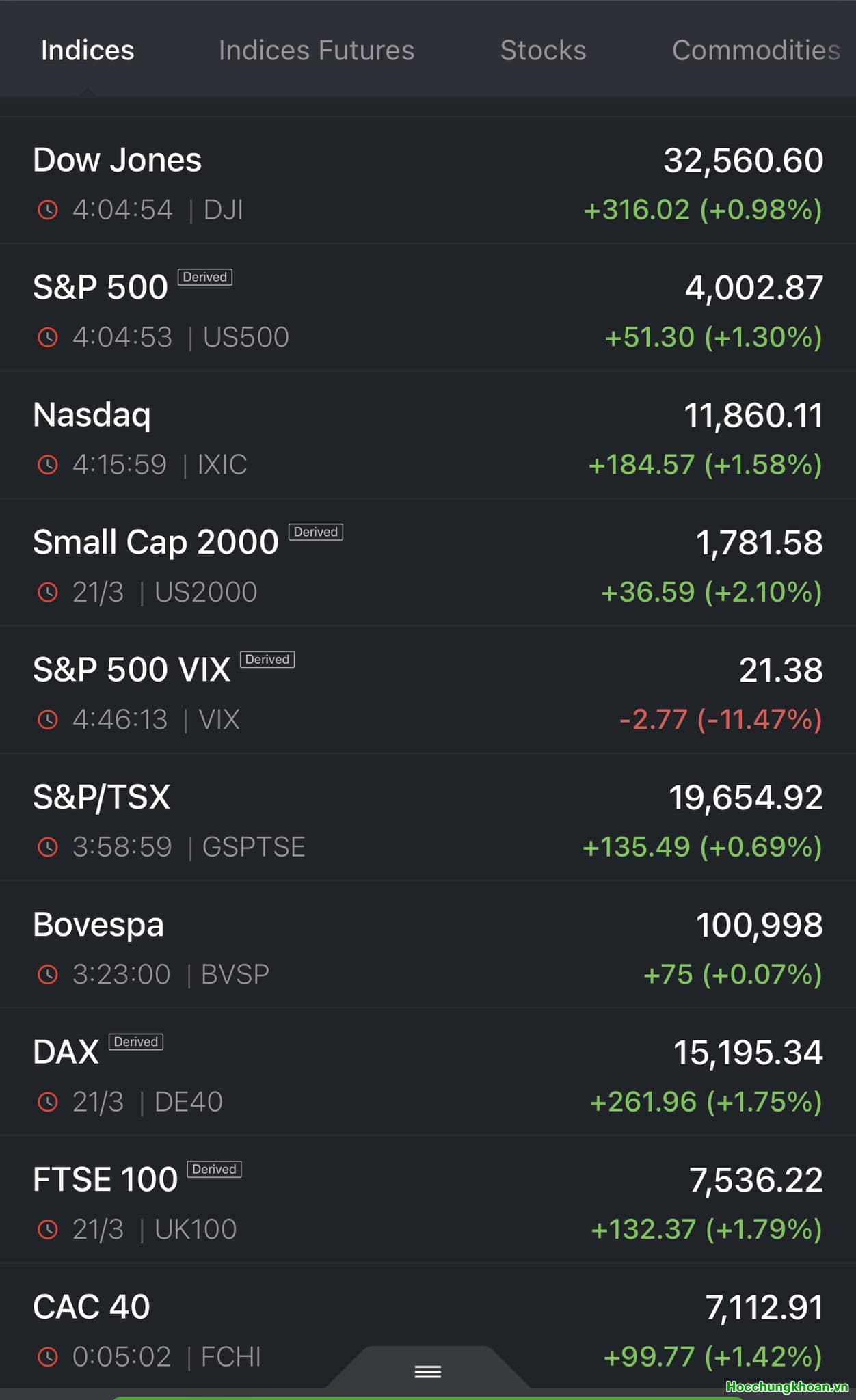Open the Nasdaq index name

[x=92, y=415]
